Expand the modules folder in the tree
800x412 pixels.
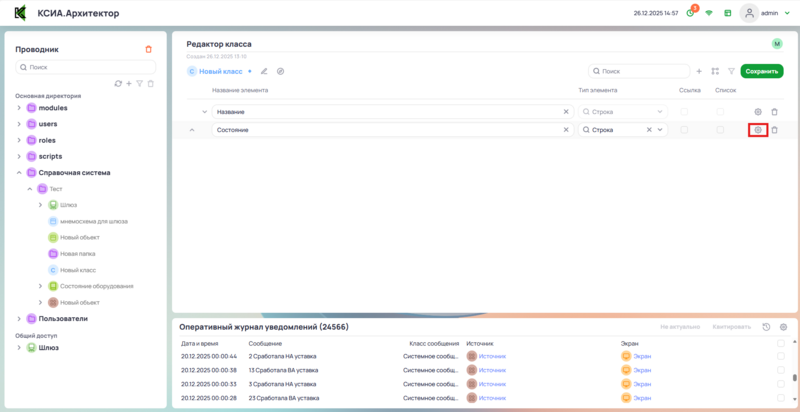(19, 107)
